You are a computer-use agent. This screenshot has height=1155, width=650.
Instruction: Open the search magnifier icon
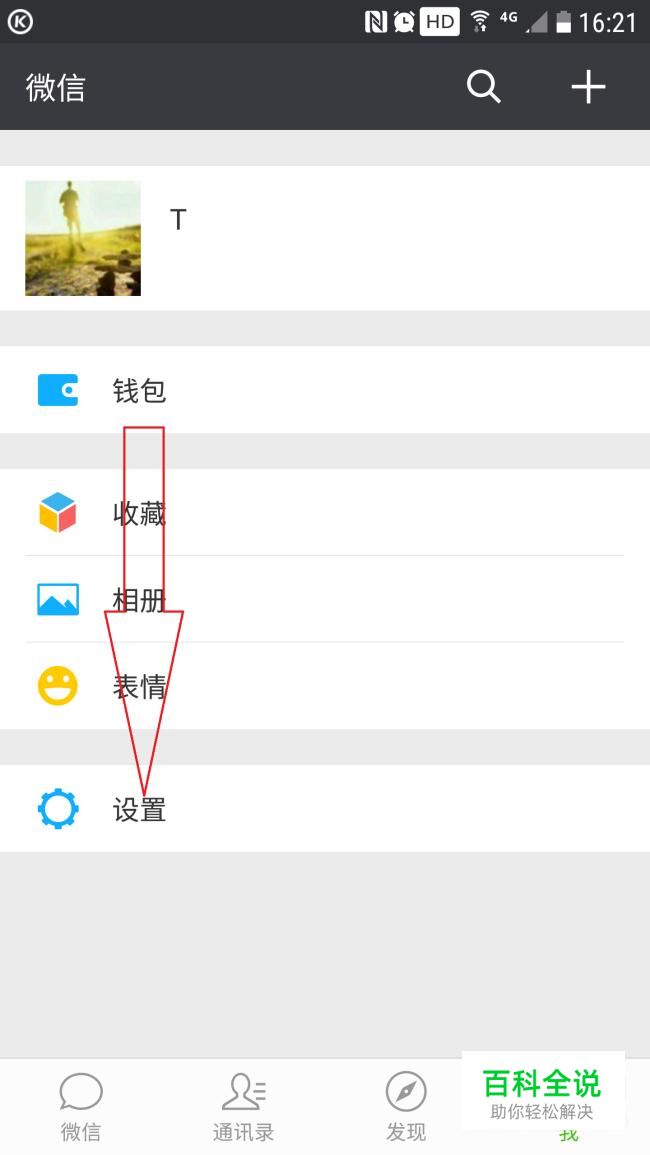pos(483,87)
